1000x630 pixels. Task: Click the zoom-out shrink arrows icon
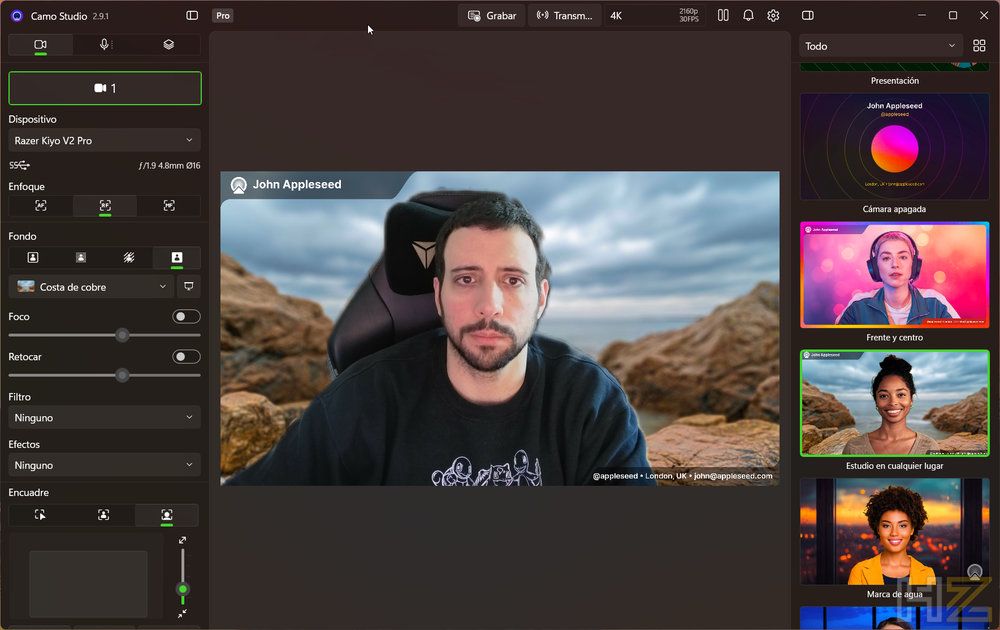[182, 613]
